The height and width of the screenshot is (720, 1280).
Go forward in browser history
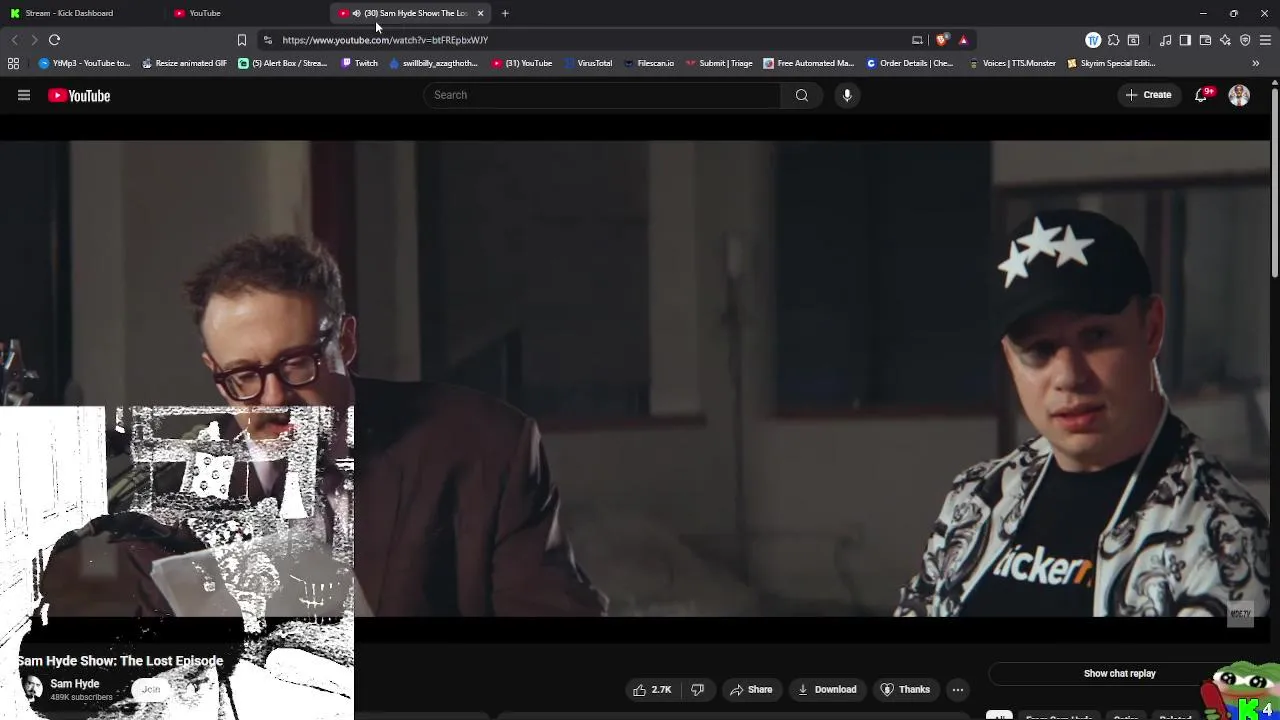34,40
